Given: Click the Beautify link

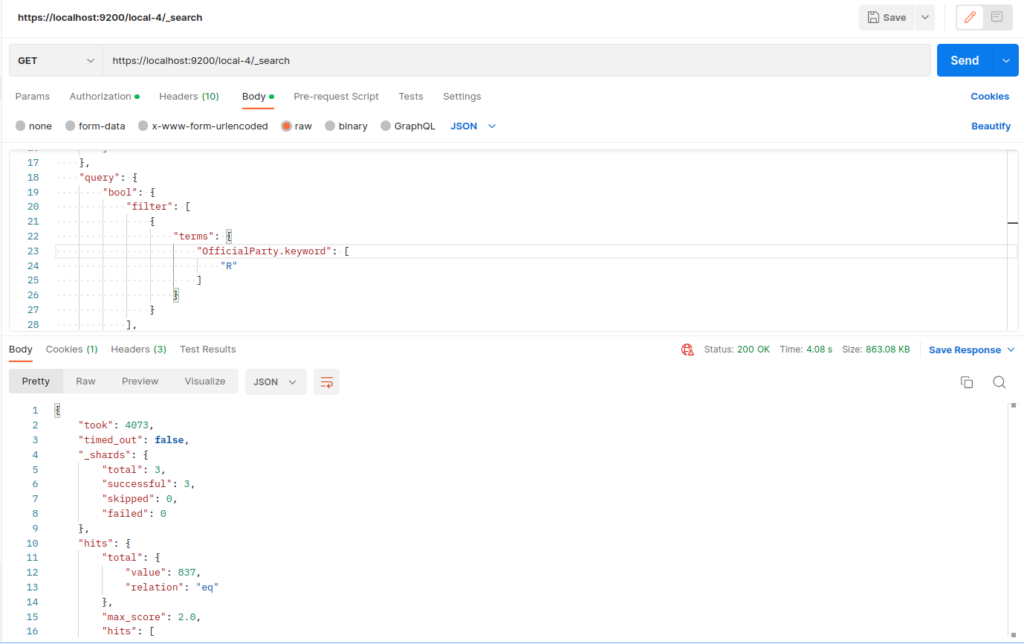Looking at the screenshot, I should 989,125.
